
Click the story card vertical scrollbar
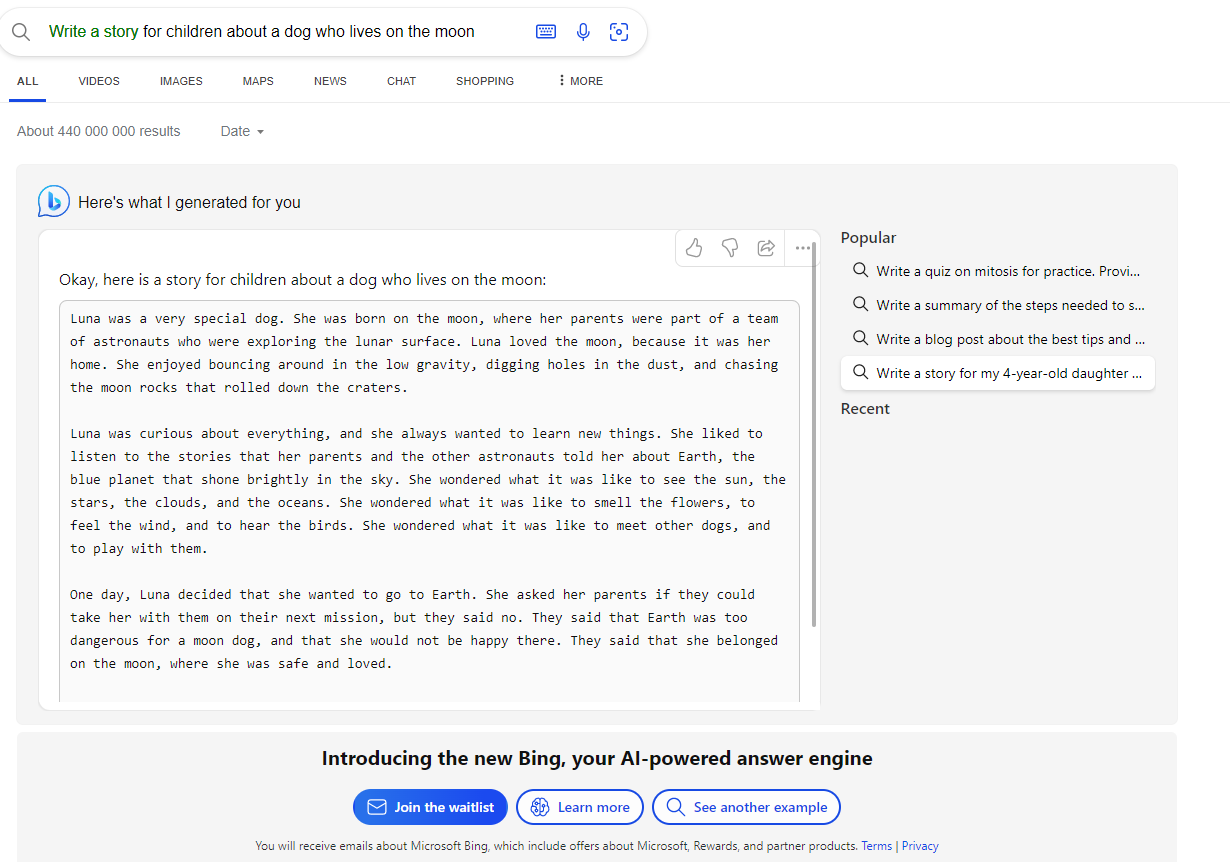pyautogui.click(x=814, y=434)
